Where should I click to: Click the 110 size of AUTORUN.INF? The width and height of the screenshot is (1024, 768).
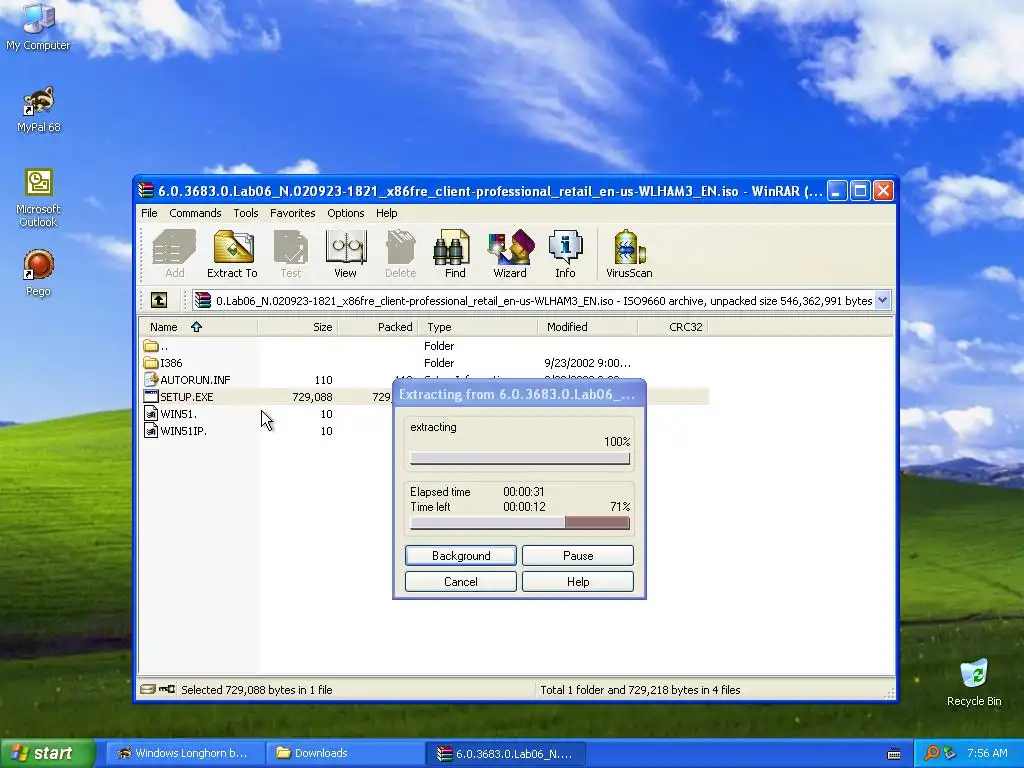(323, 380)
